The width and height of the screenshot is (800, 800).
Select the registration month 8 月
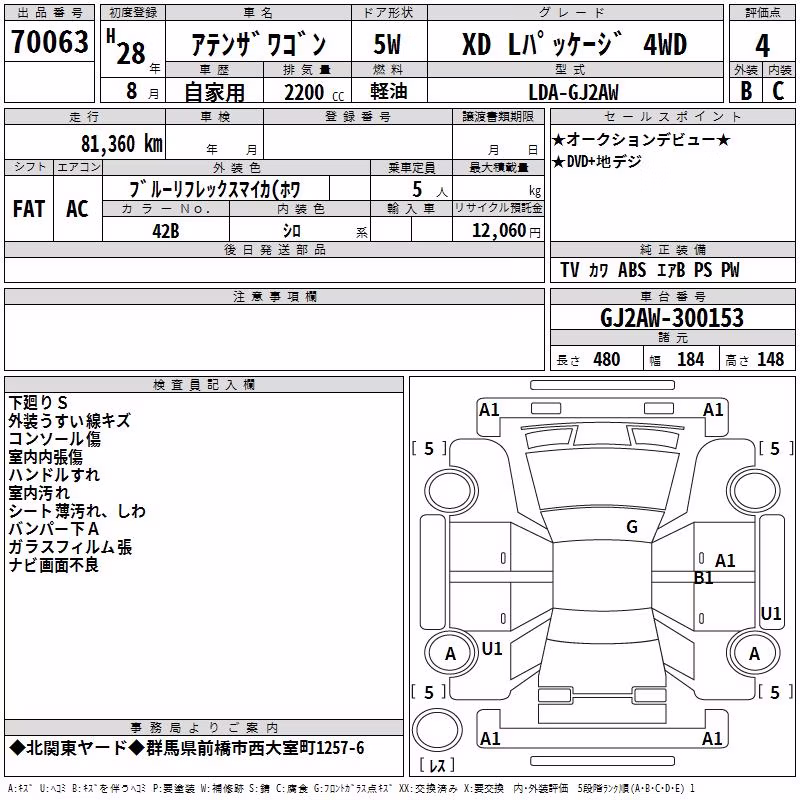tap(142, 91)
